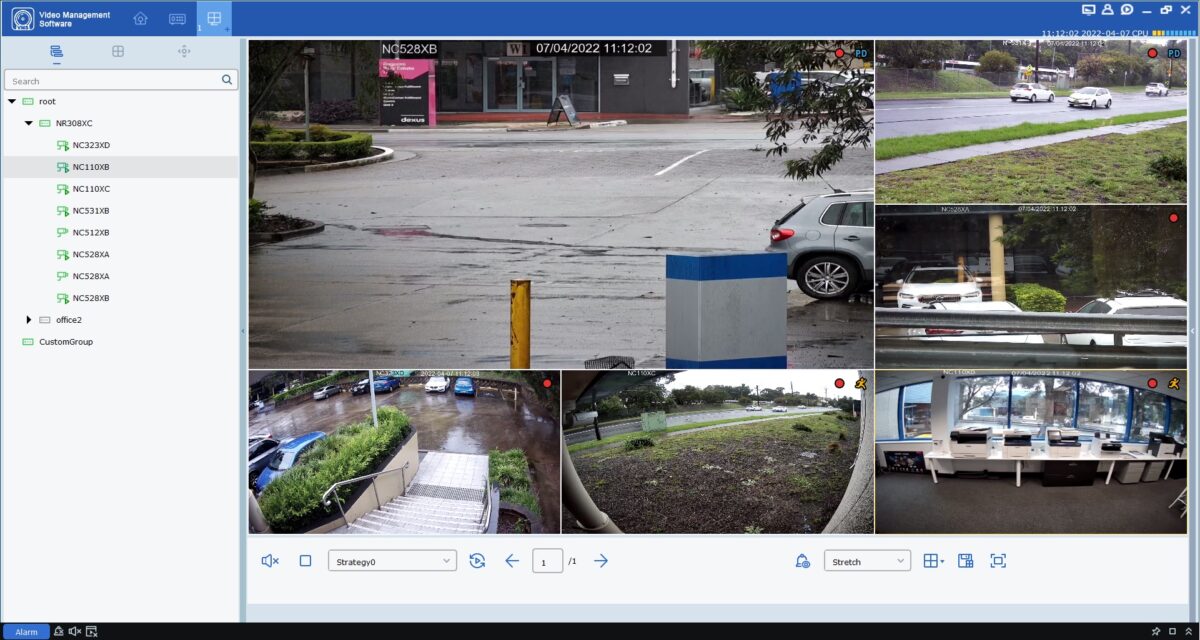Click the Search devices input field
Screen dimensions: 1200x640
(x=112, y=81)
